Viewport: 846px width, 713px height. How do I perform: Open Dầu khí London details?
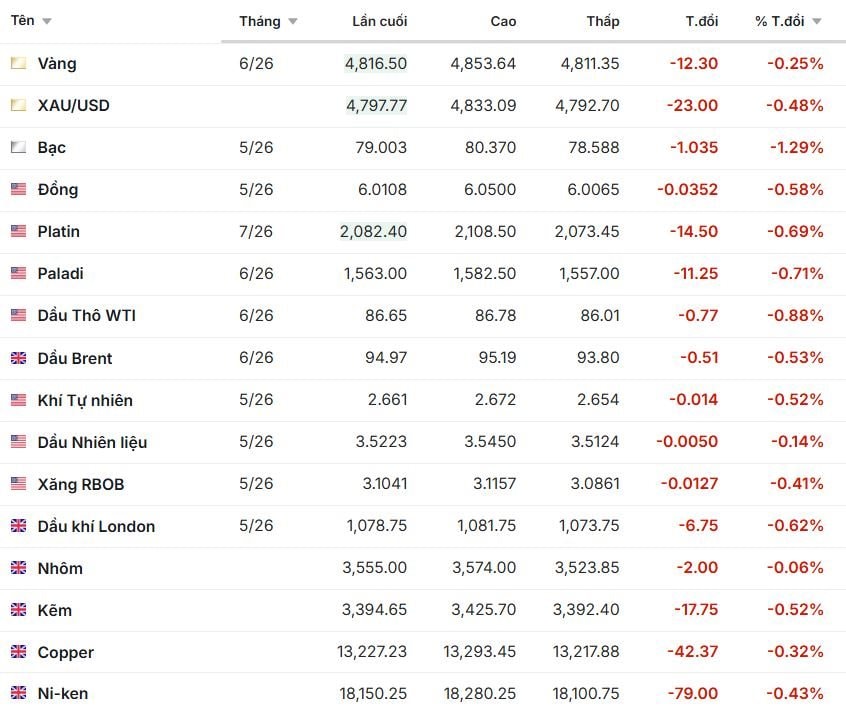[96, 526]
